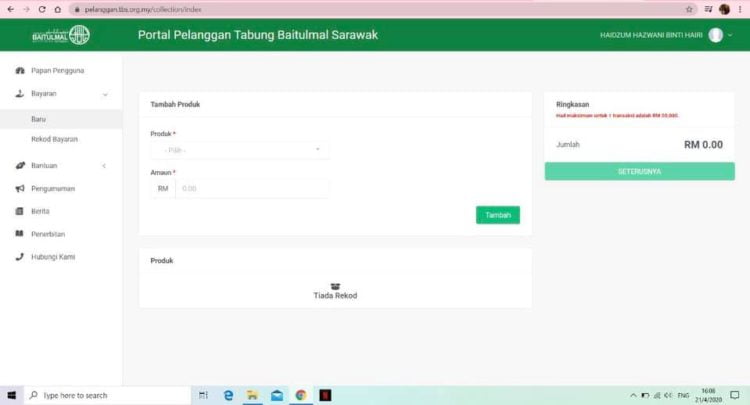Click the media control icon in Chrome toolbar
This screenshot has height=405, width=750.
pos(708,9)
